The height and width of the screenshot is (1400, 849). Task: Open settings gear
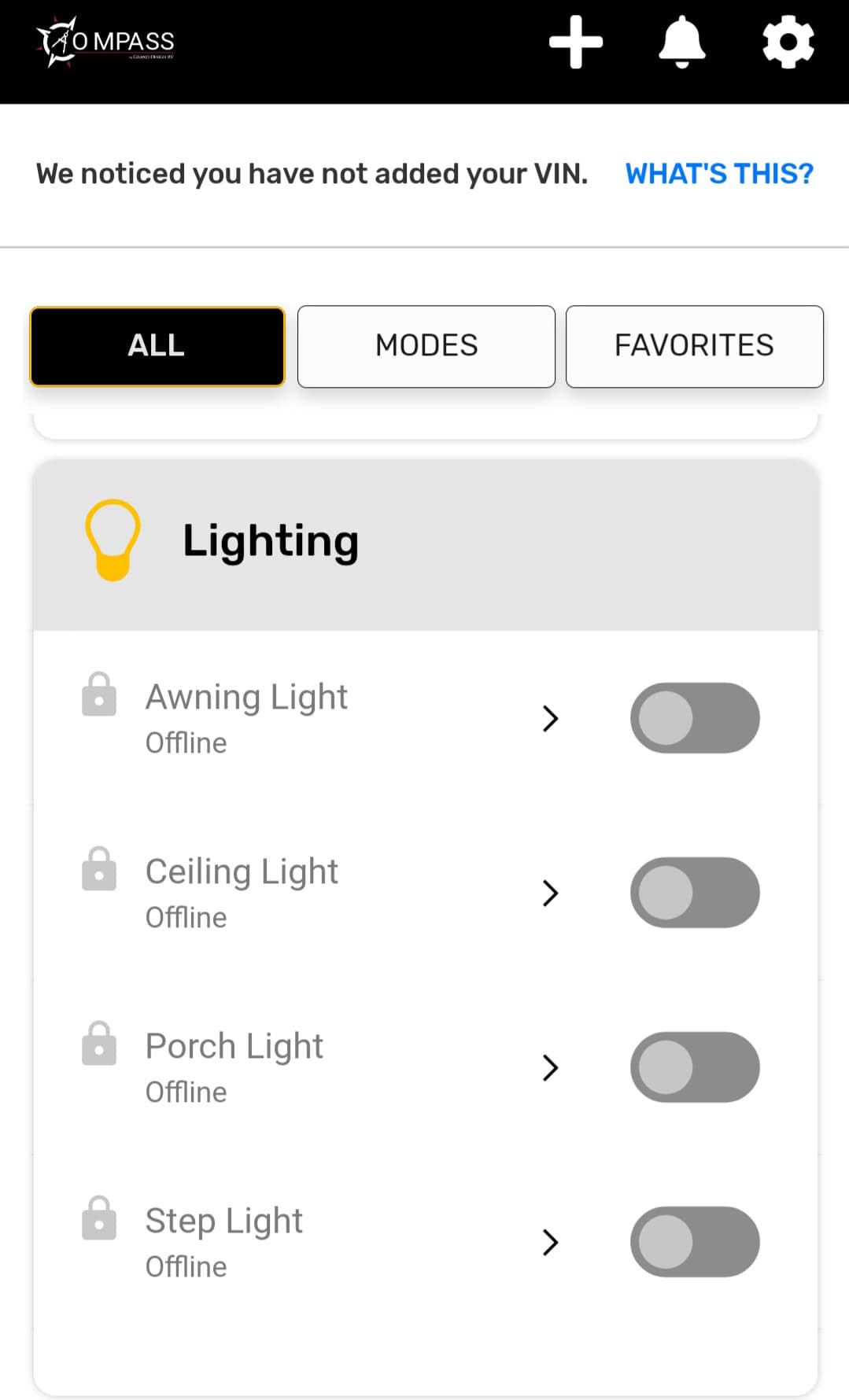coord(788,42)
